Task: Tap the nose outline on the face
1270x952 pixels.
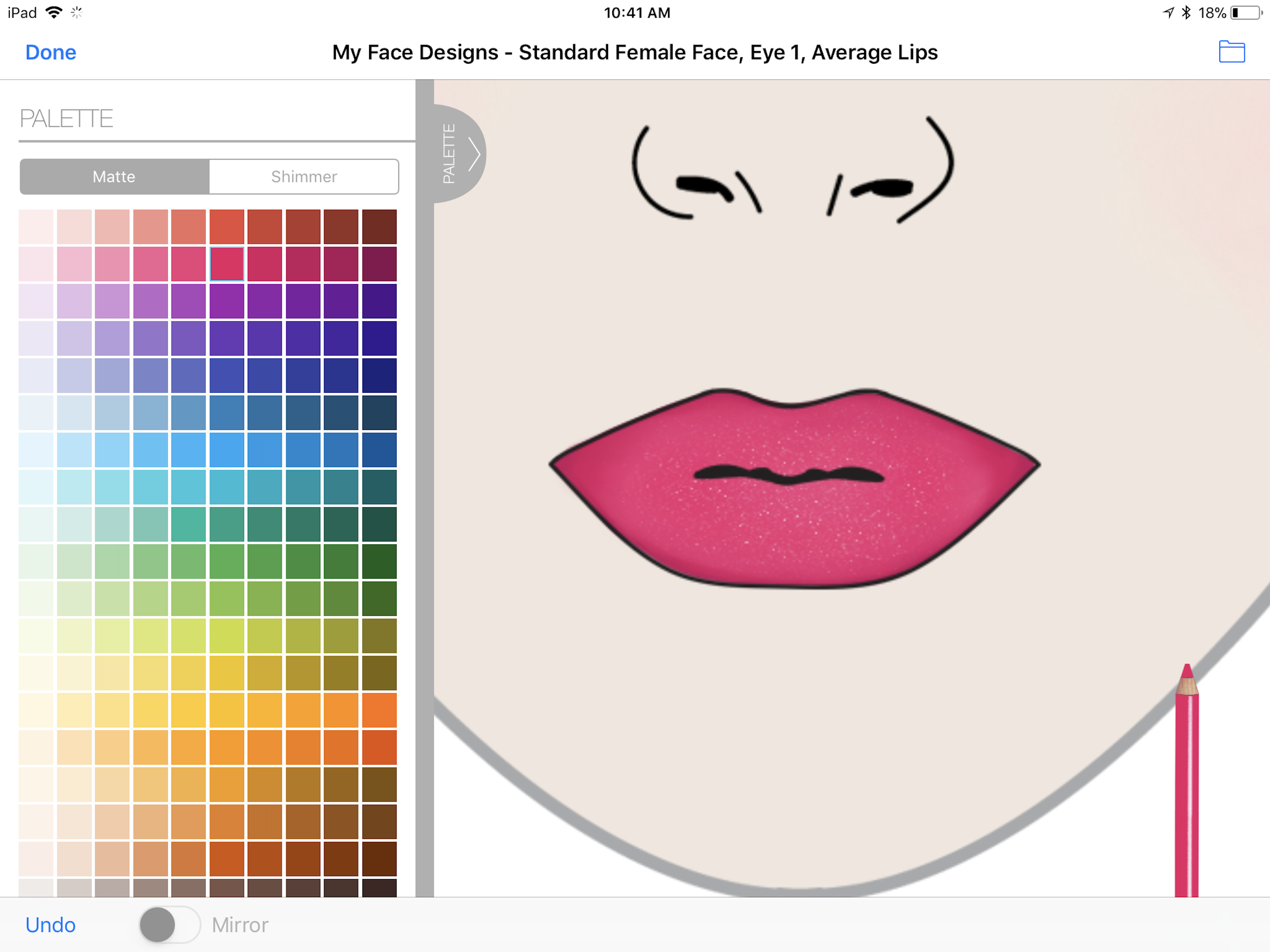Action: click(793, 170)
